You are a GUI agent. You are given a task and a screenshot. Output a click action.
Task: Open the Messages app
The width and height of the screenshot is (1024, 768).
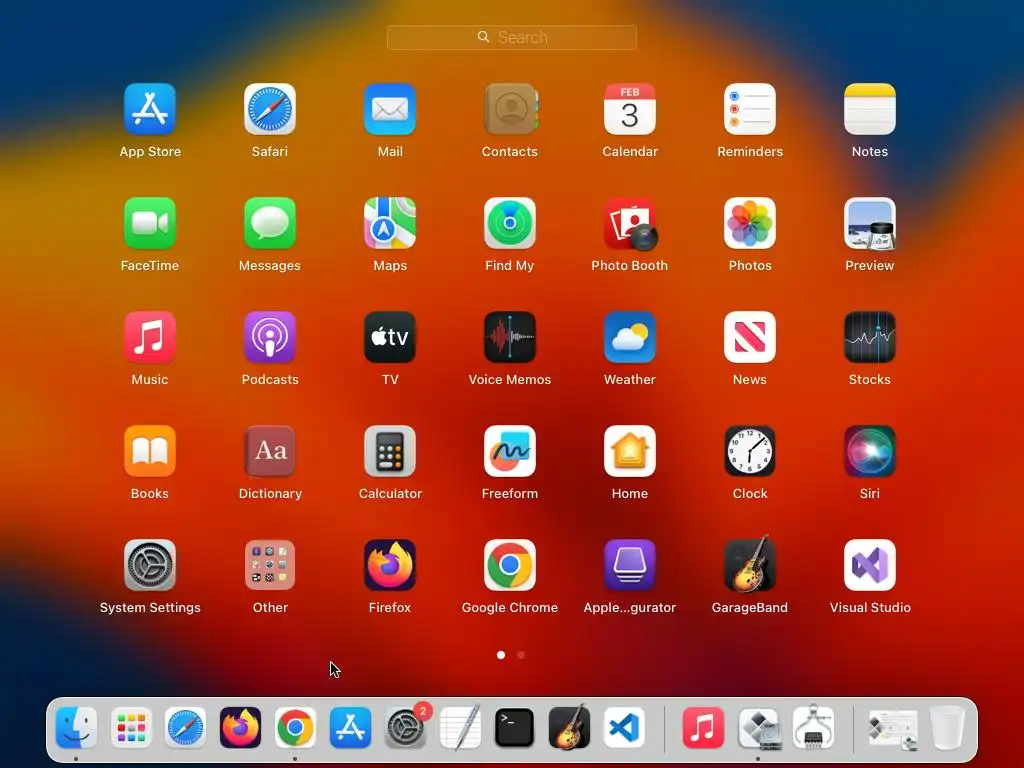click(270, 223)
